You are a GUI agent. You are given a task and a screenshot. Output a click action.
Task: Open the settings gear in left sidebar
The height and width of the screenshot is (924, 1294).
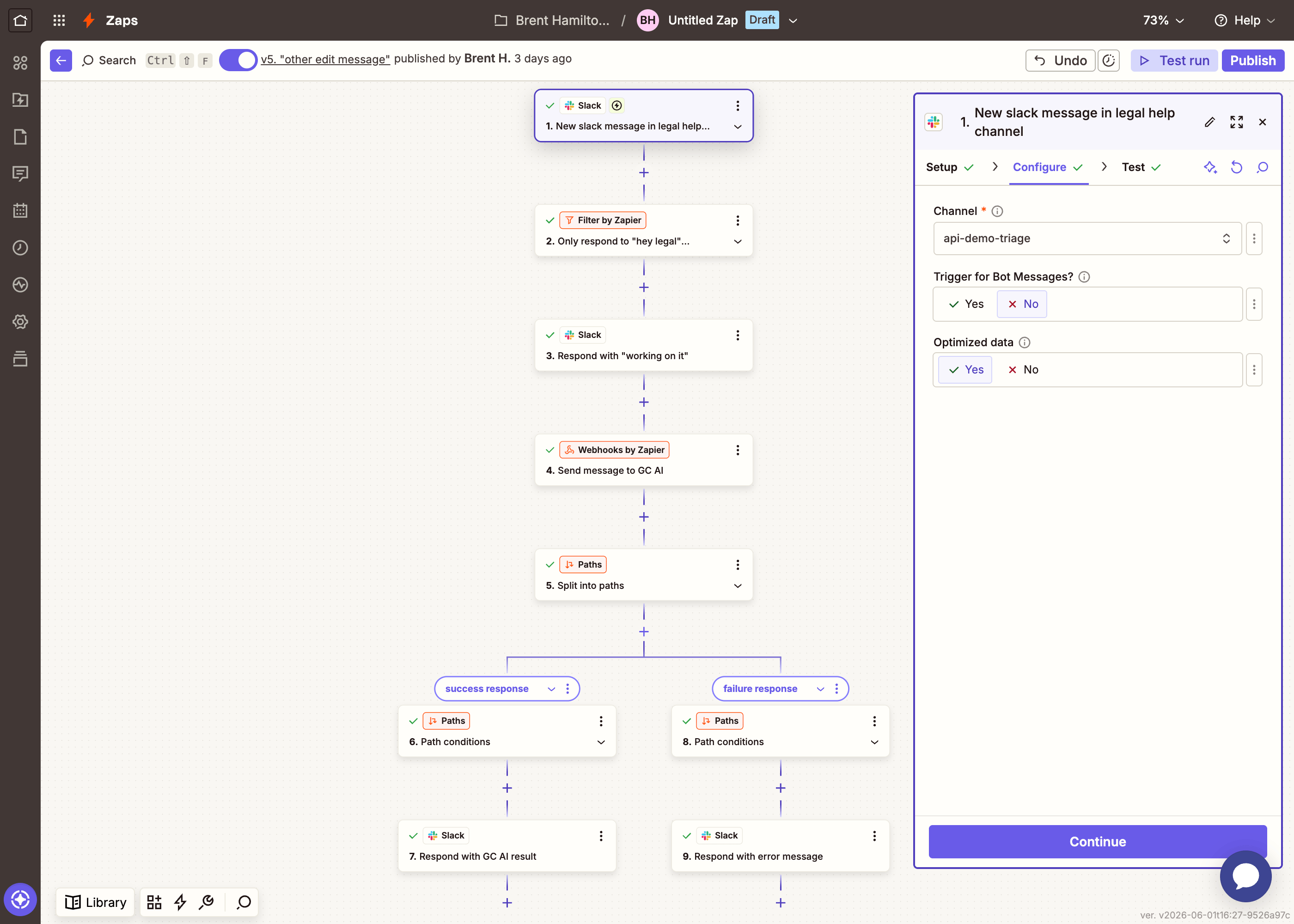[20, 321]
